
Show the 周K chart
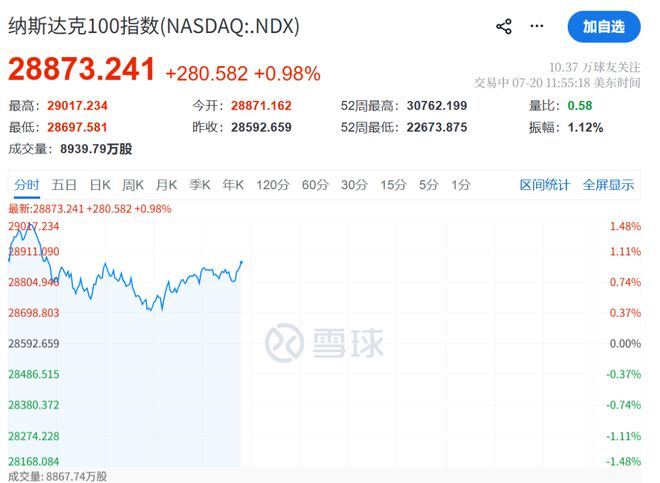point(133,185)
